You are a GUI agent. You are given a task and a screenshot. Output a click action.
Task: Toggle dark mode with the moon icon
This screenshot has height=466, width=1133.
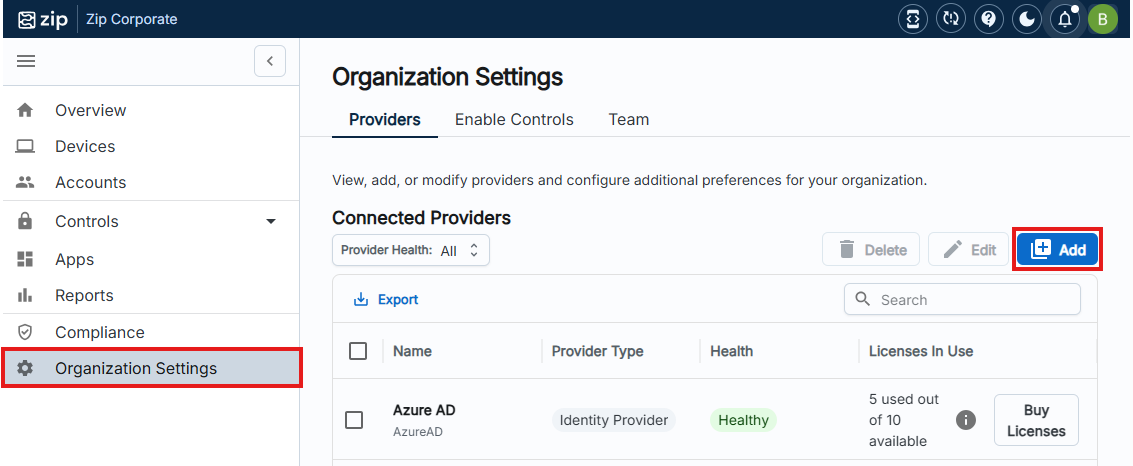tap(1027, 19)
